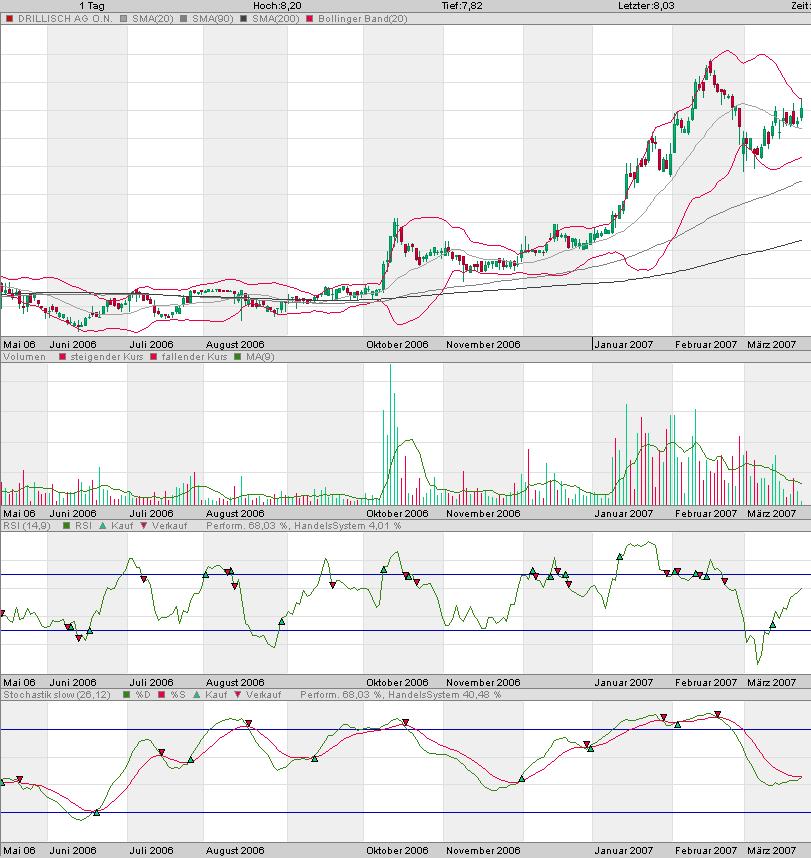Click the green %D legend swatch
Screen dimensions: 811x858
(x=127, y=695)
